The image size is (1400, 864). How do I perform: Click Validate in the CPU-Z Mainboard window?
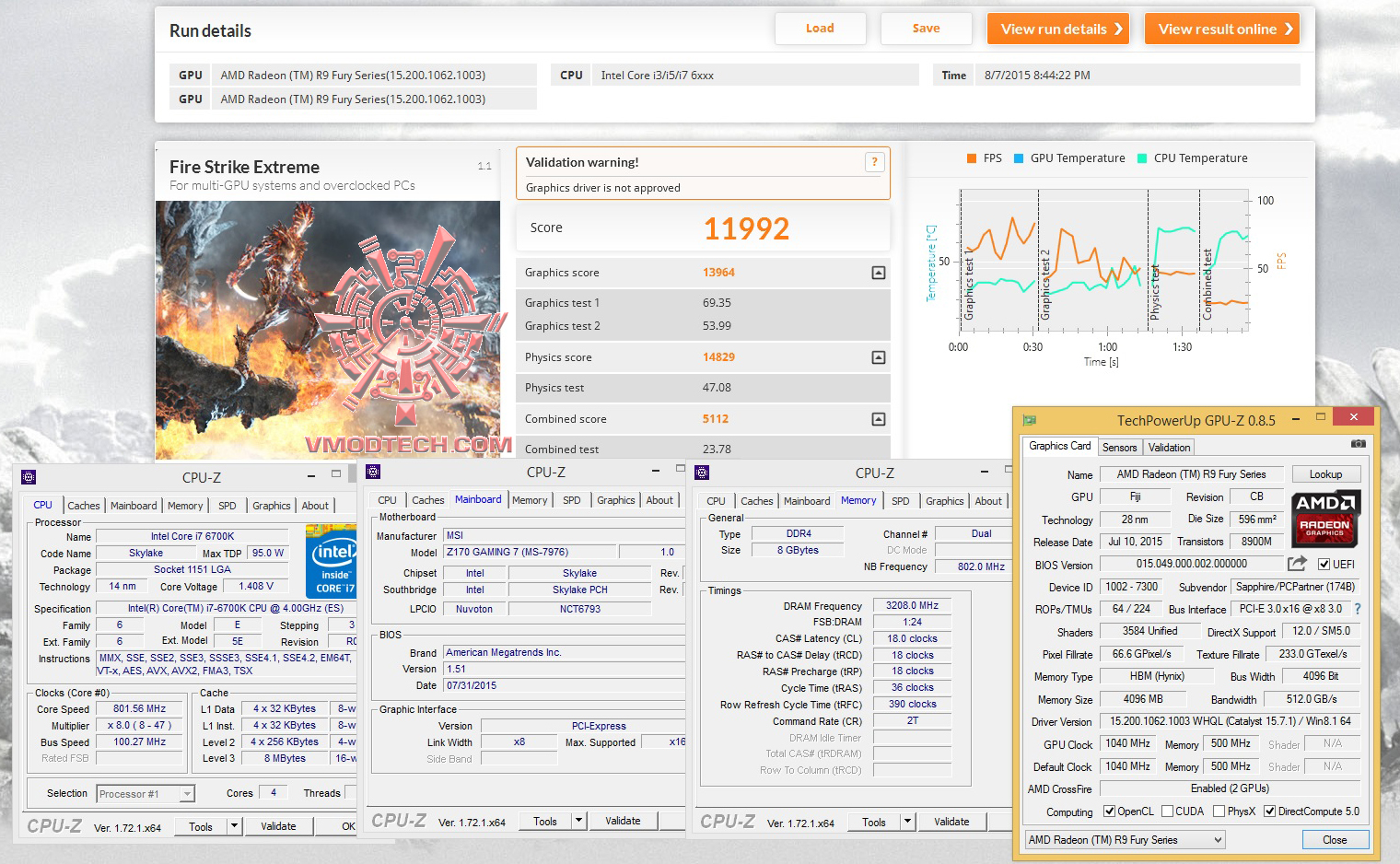623,821
